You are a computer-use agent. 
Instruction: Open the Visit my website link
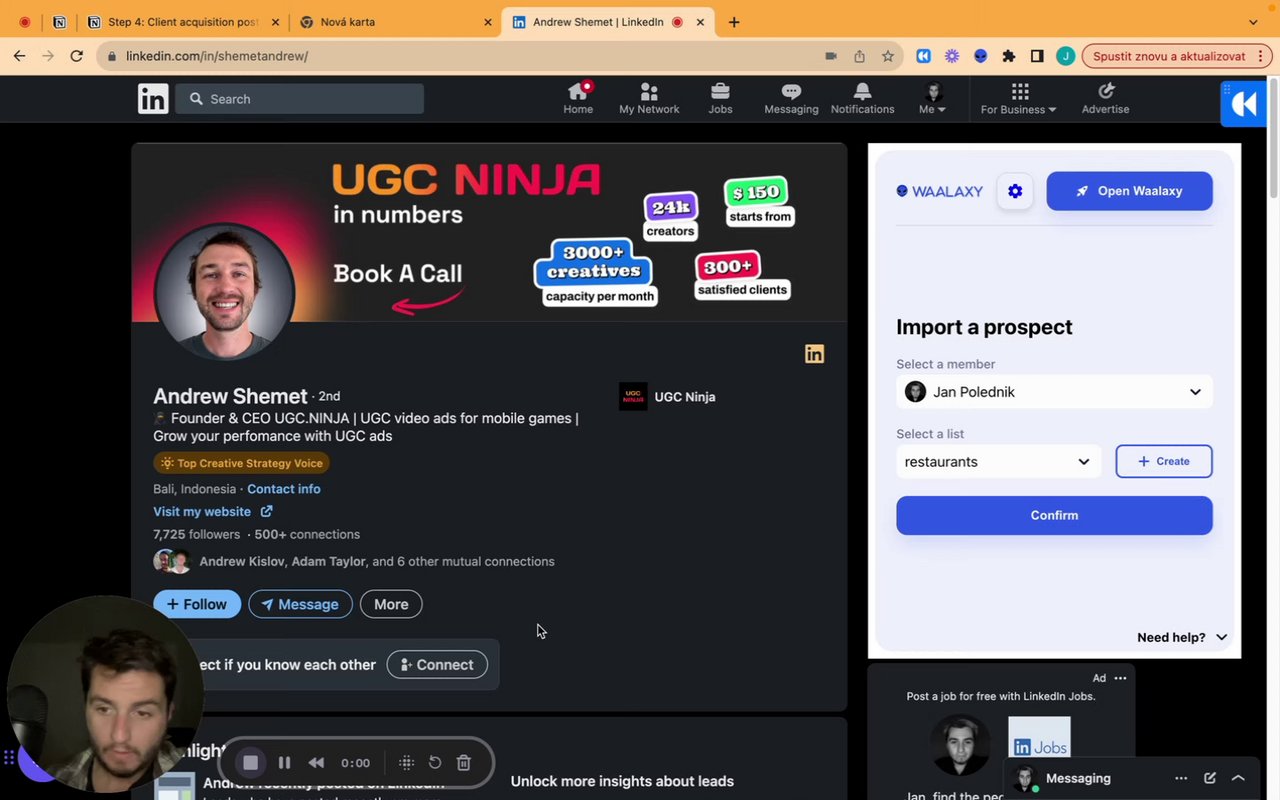click(x=212, y=512)
